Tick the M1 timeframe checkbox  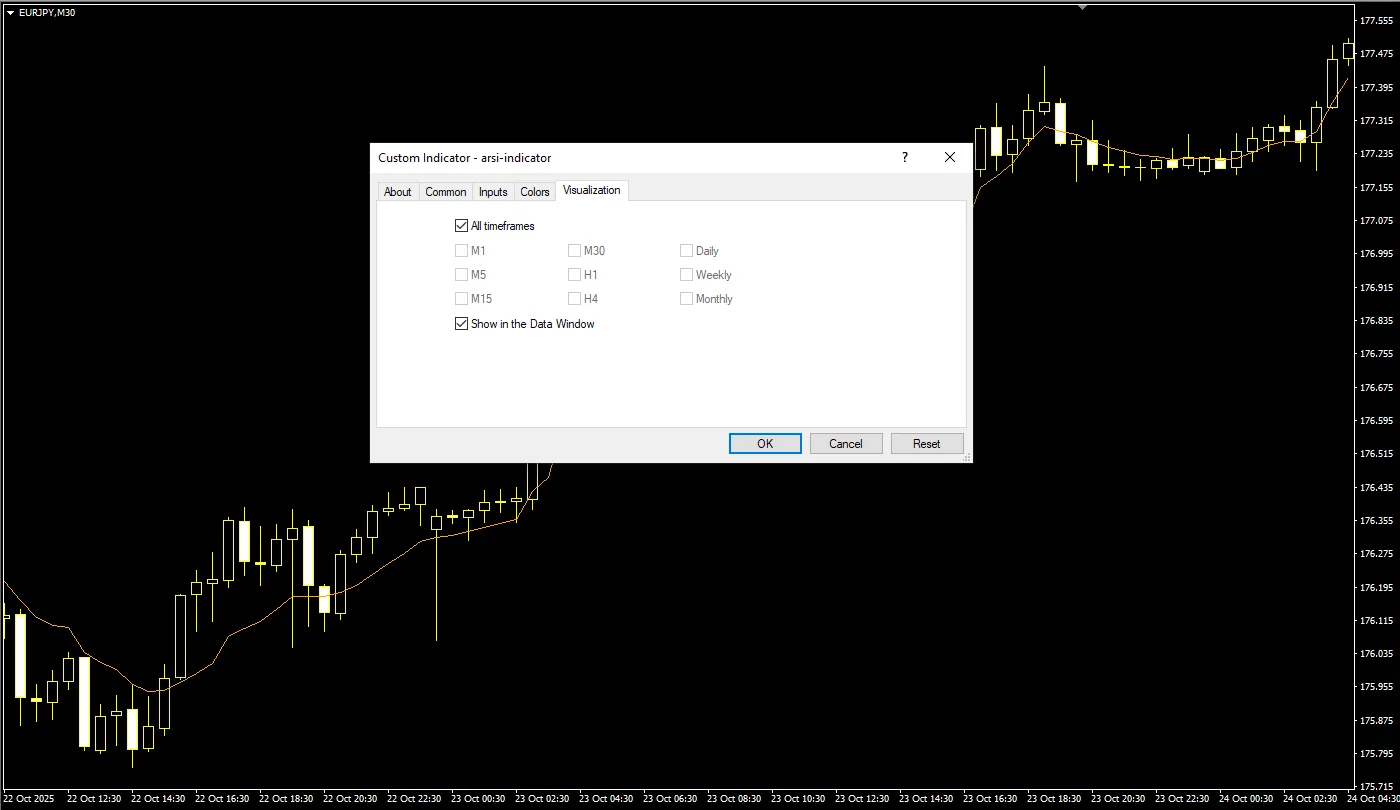(x=461, y=251)
